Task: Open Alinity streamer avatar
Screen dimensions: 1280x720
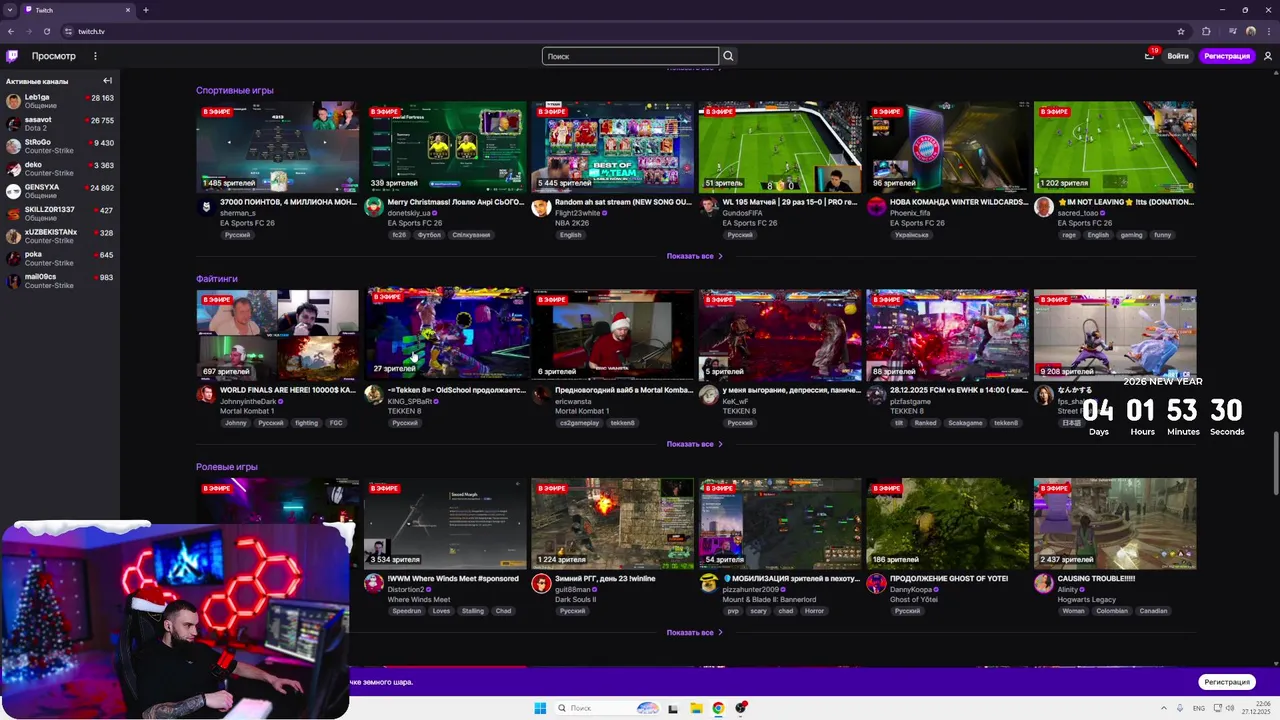Action: coord(1043,583)
